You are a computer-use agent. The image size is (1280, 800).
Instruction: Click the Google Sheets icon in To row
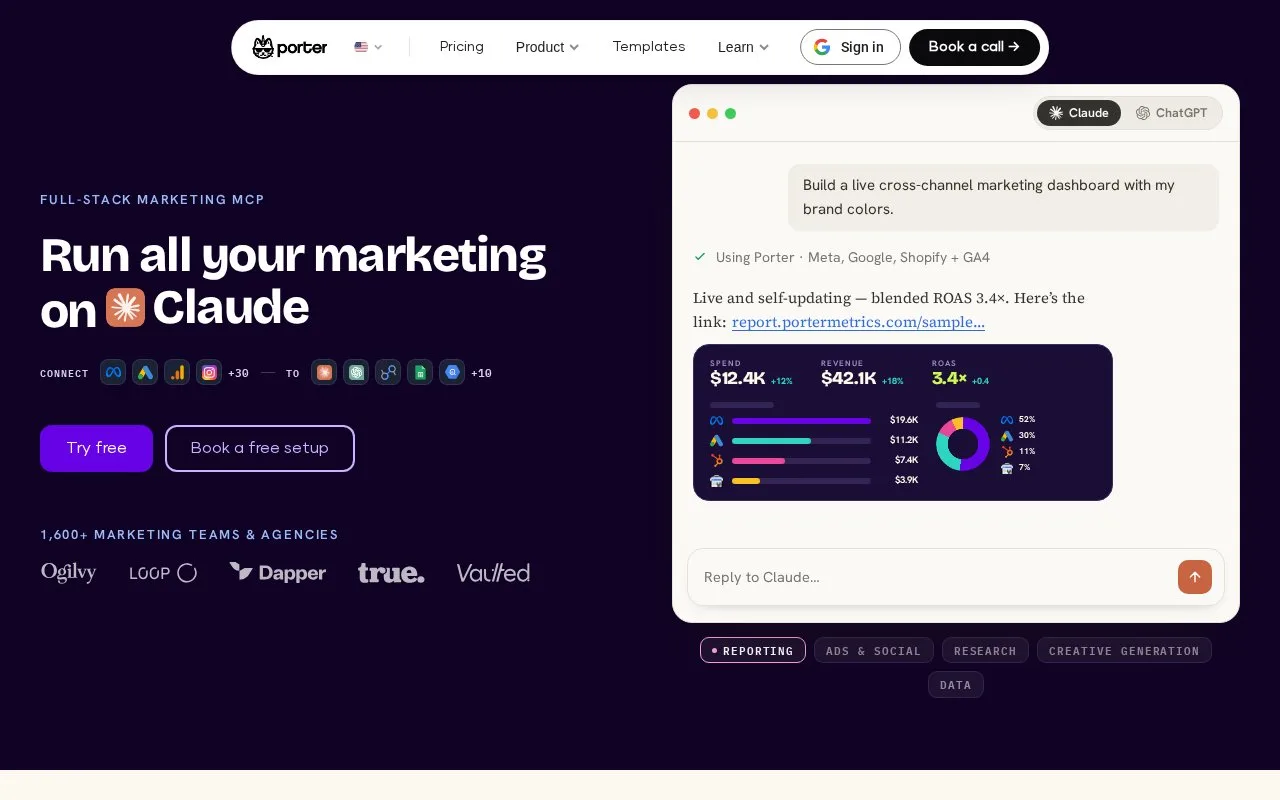(x=420, y=373)
